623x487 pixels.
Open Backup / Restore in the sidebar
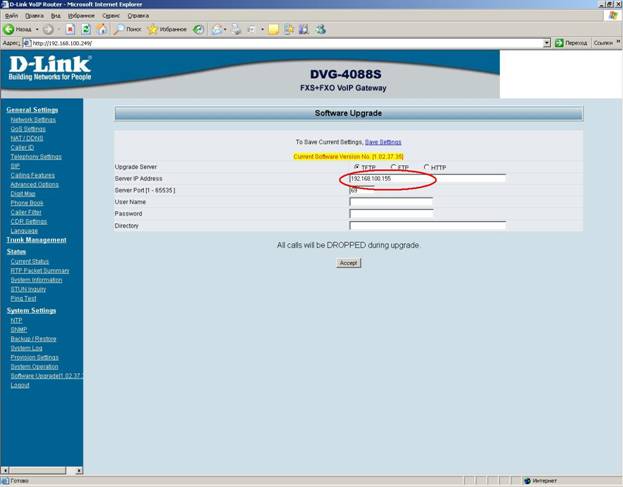[33, 339]
